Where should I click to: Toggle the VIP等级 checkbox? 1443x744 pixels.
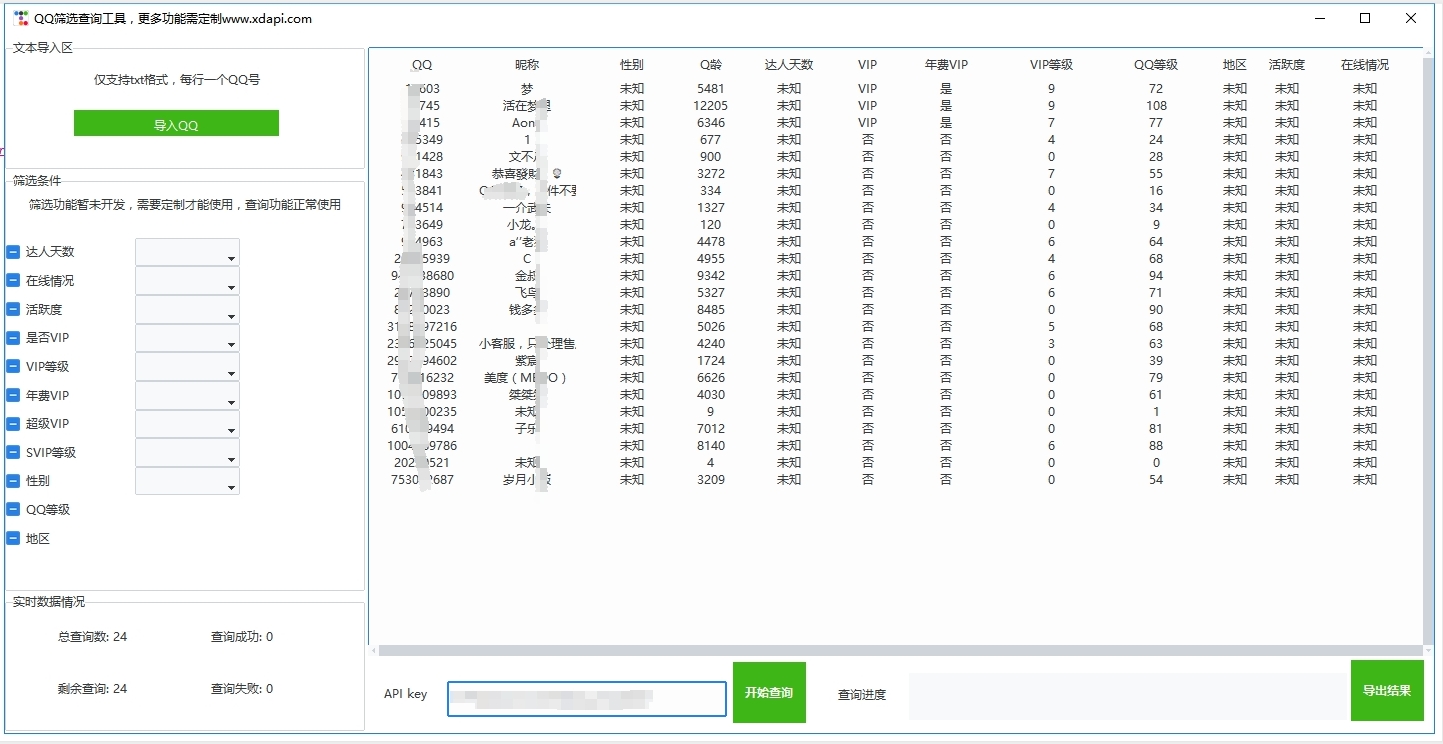(13, 367)
